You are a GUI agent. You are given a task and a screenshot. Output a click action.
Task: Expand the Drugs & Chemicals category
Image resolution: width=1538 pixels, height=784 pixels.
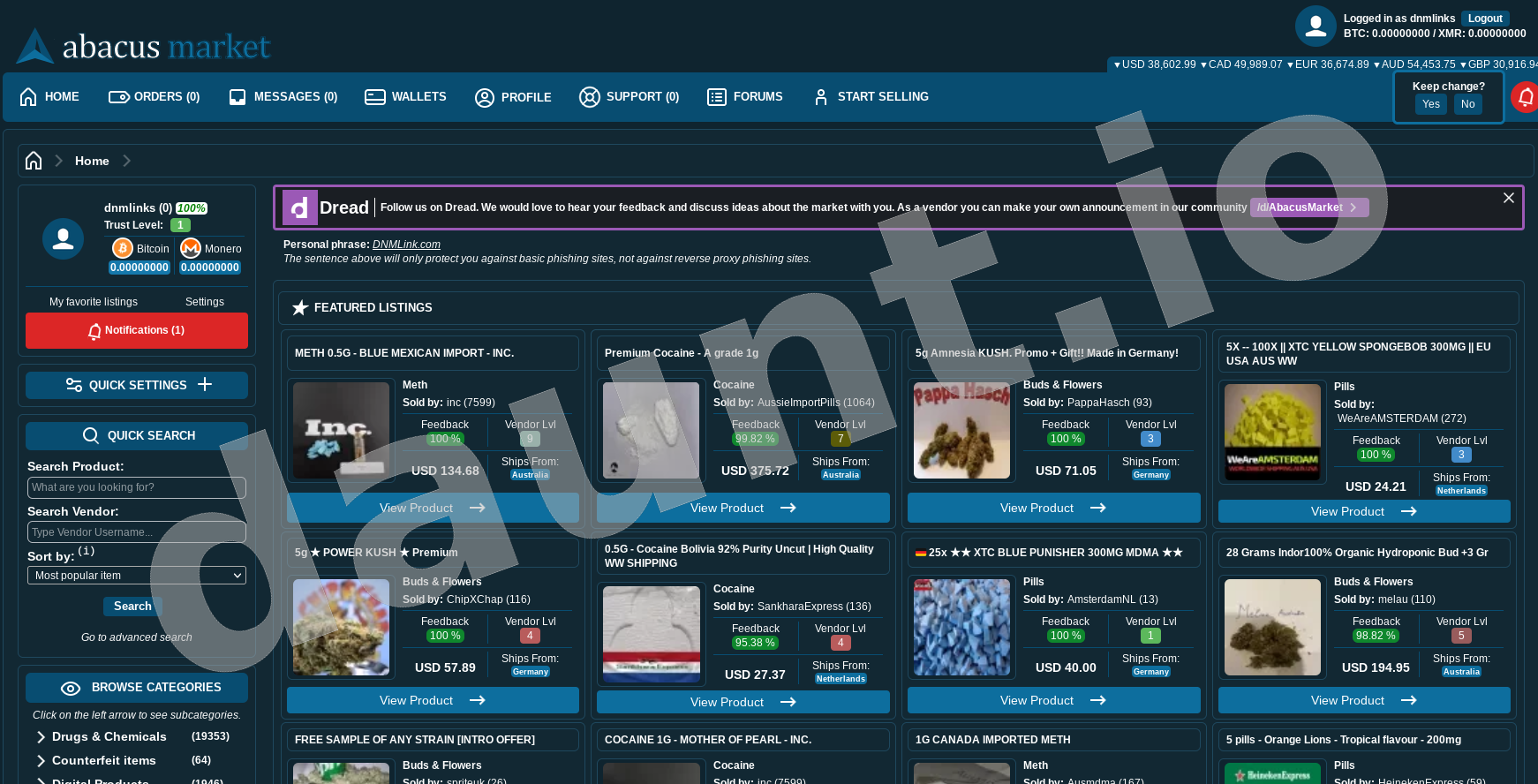pyautogui.click(x=41, y=736)
